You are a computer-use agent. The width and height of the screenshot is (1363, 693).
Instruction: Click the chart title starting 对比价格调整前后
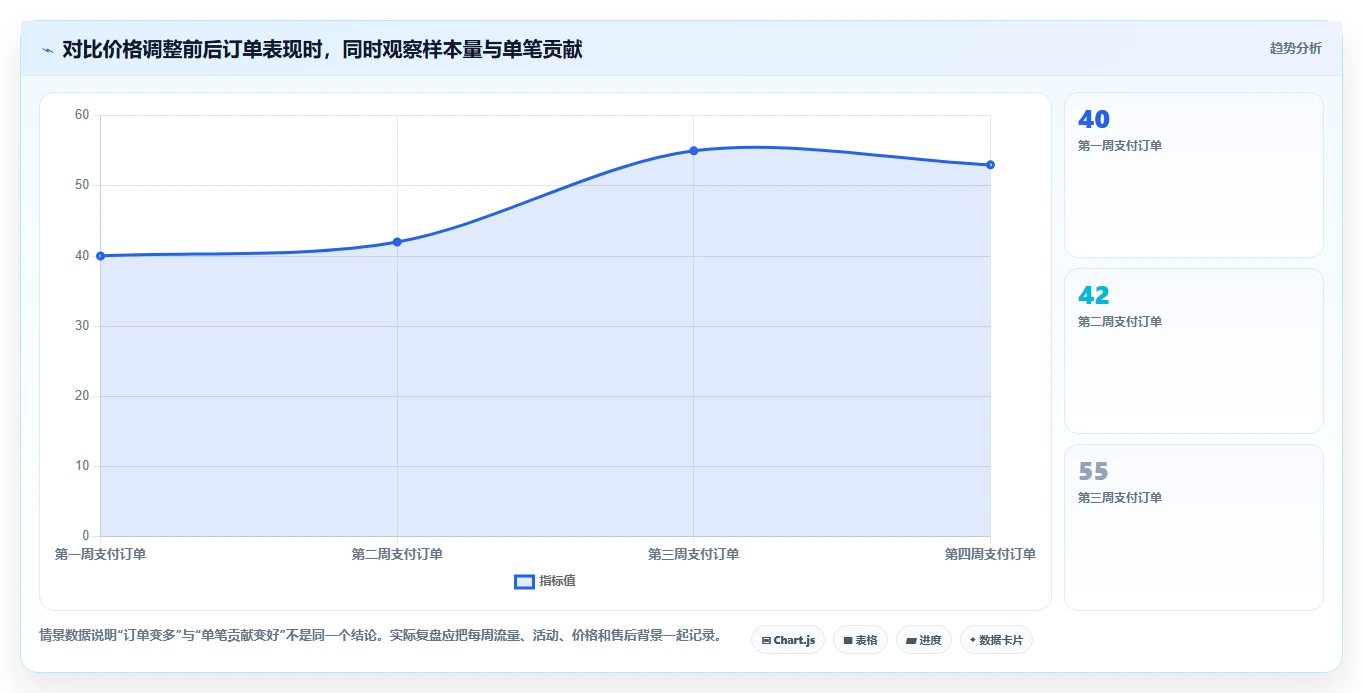(322, 49)
